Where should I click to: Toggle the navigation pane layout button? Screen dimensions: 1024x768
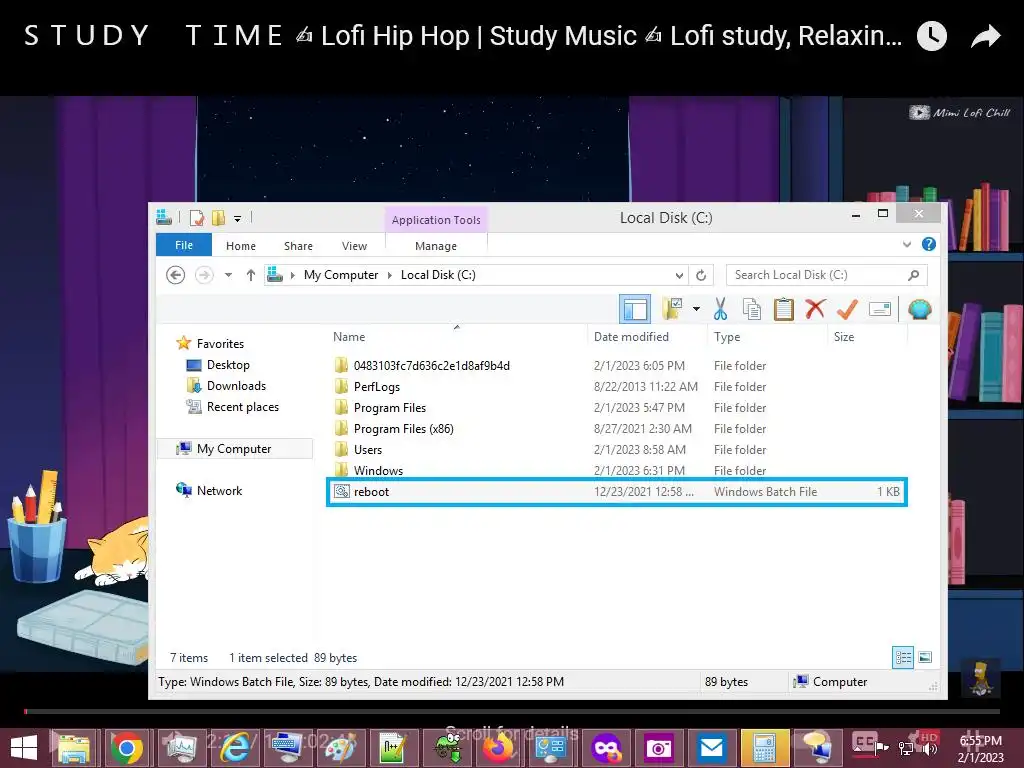[635, 309]
